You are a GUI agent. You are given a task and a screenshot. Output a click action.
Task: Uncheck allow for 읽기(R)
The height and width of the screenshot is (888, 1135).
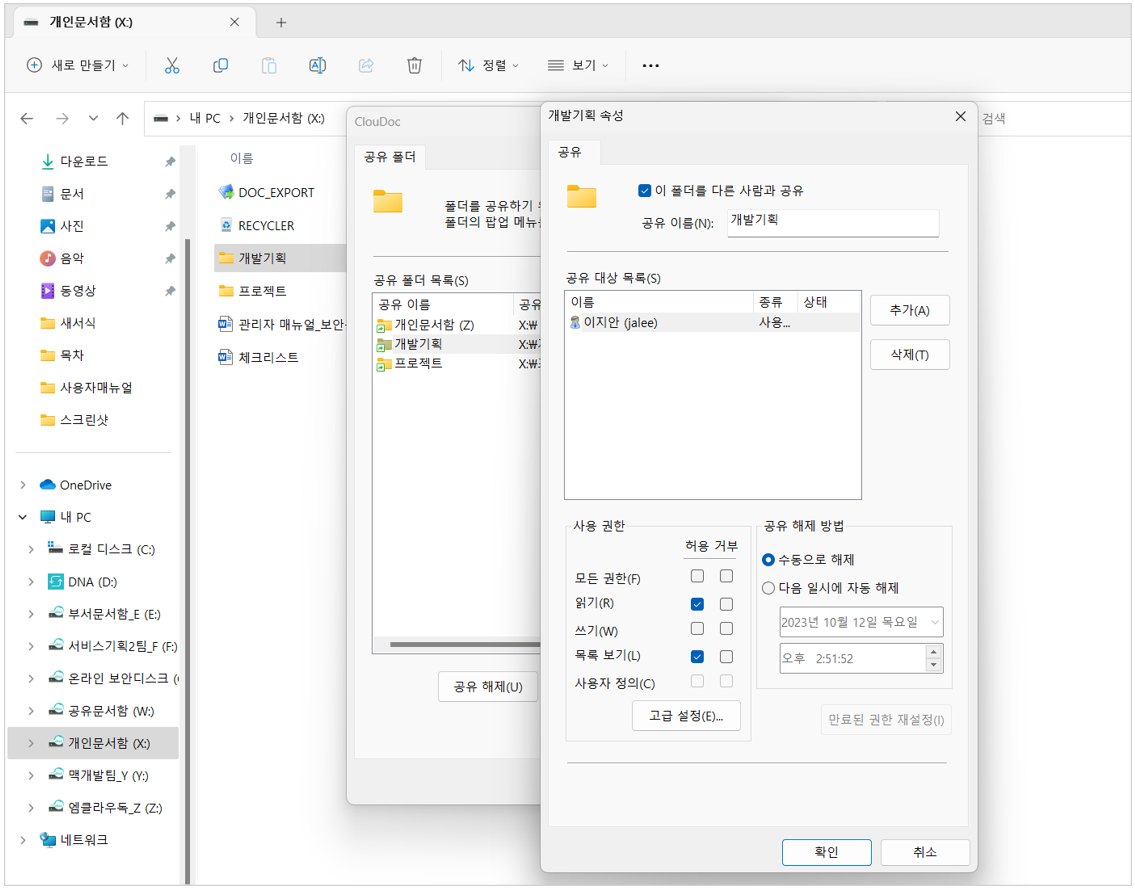(x=697, y=604)
